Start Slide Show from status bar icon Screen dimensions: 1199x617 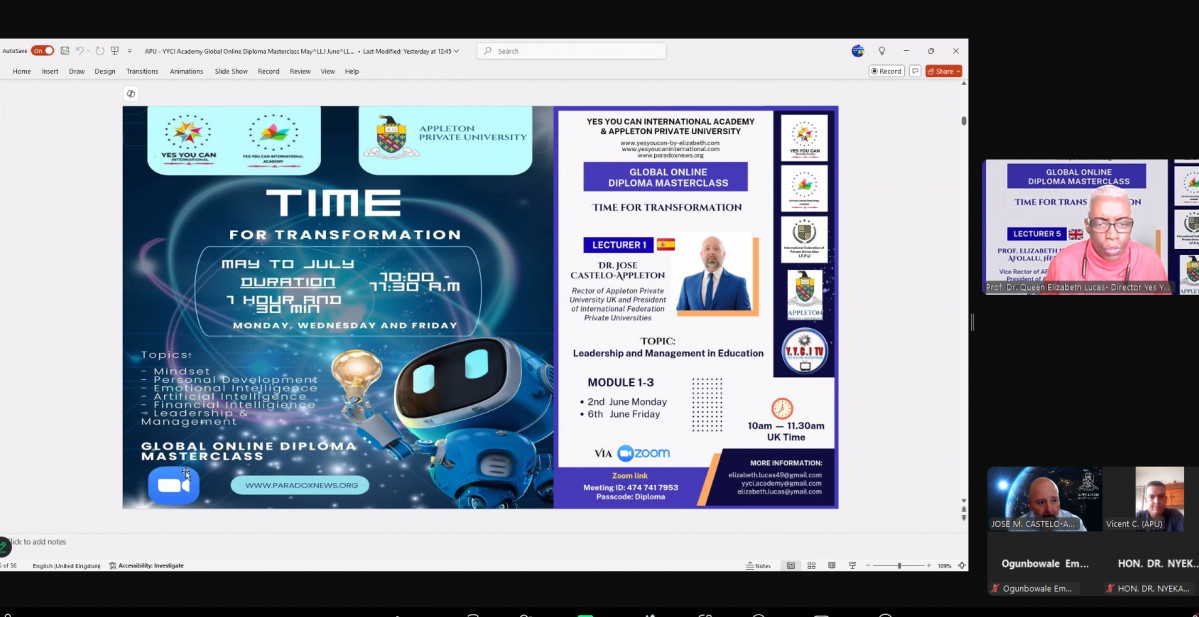852,566
